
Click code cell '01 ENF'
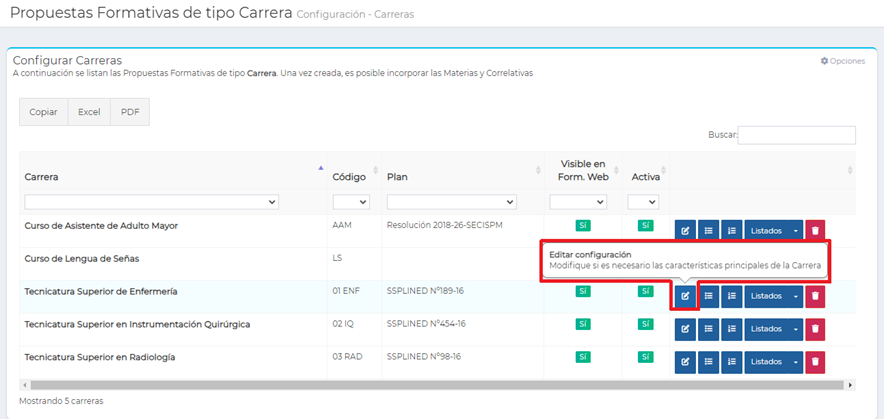coord(346,292)
